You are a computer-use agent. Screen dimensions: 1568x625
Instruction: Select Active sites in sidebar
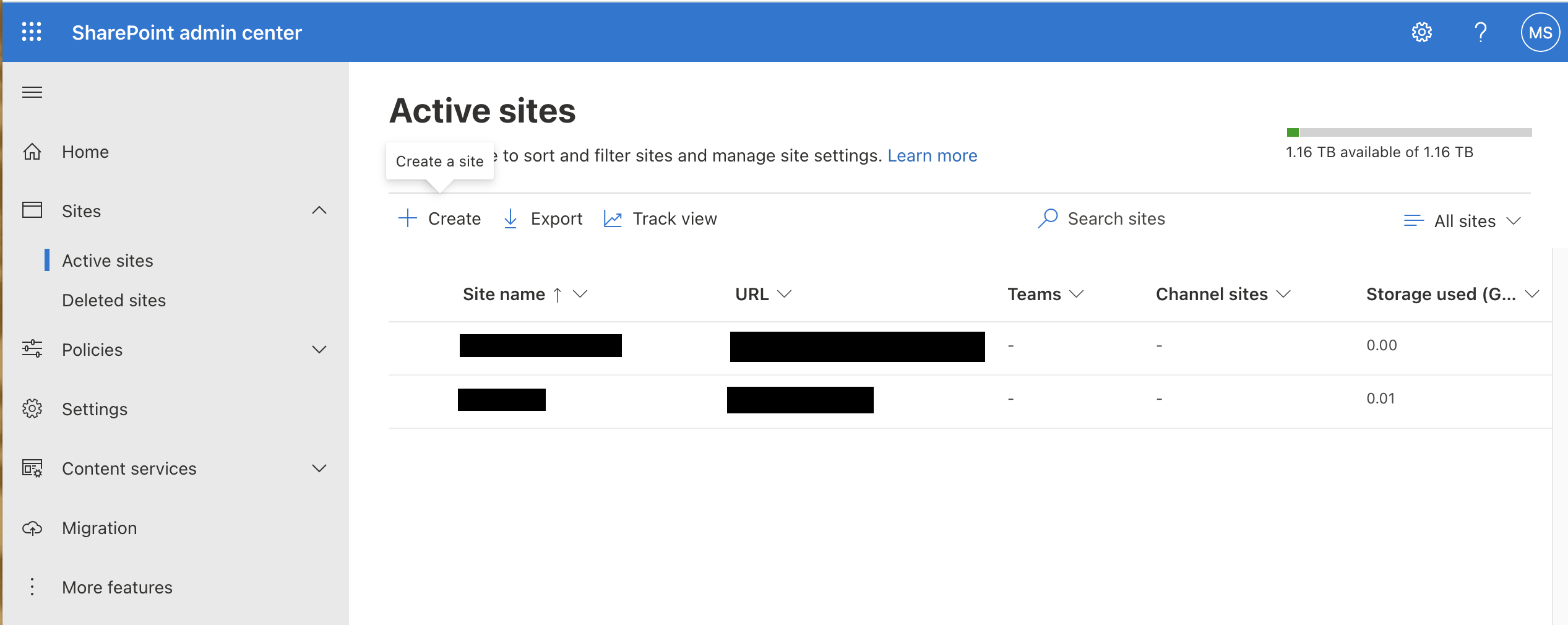tap(108, 261)
